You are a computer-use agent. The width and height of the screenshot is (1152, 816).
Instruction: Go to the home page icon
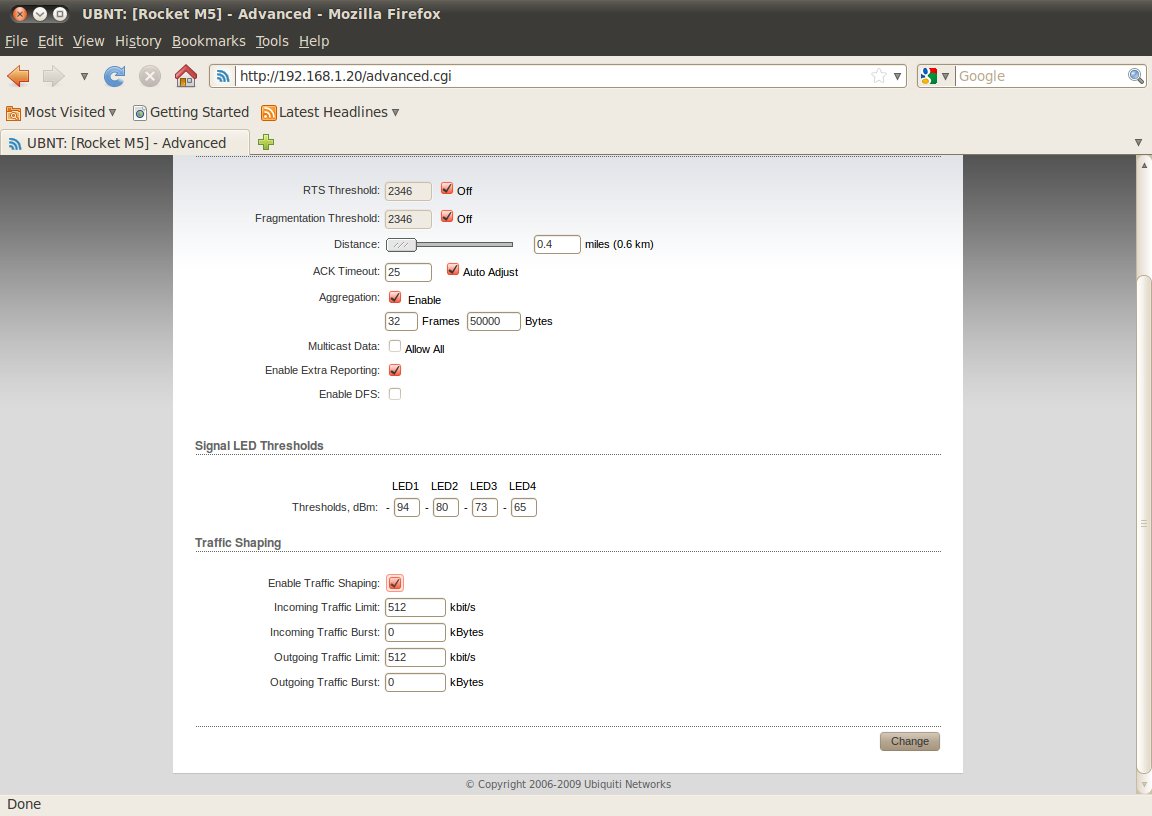tap(186, 75)
